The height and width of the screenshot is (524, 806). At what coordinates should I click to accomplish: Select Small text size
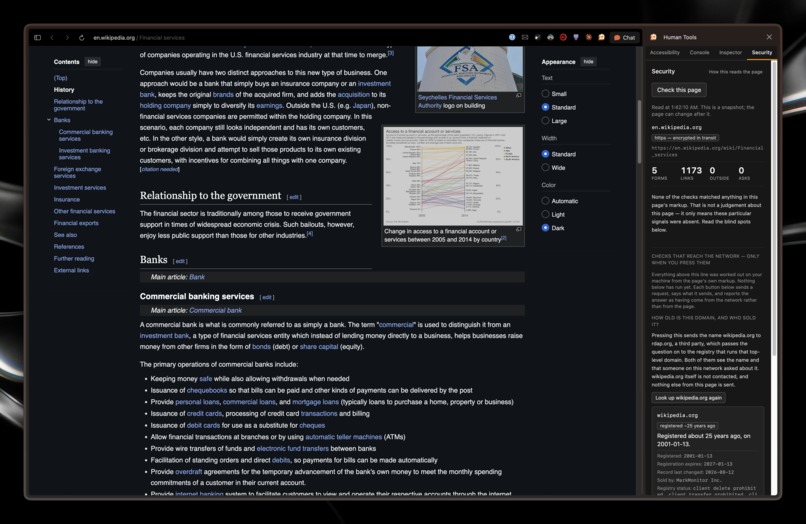pos(545,94)
